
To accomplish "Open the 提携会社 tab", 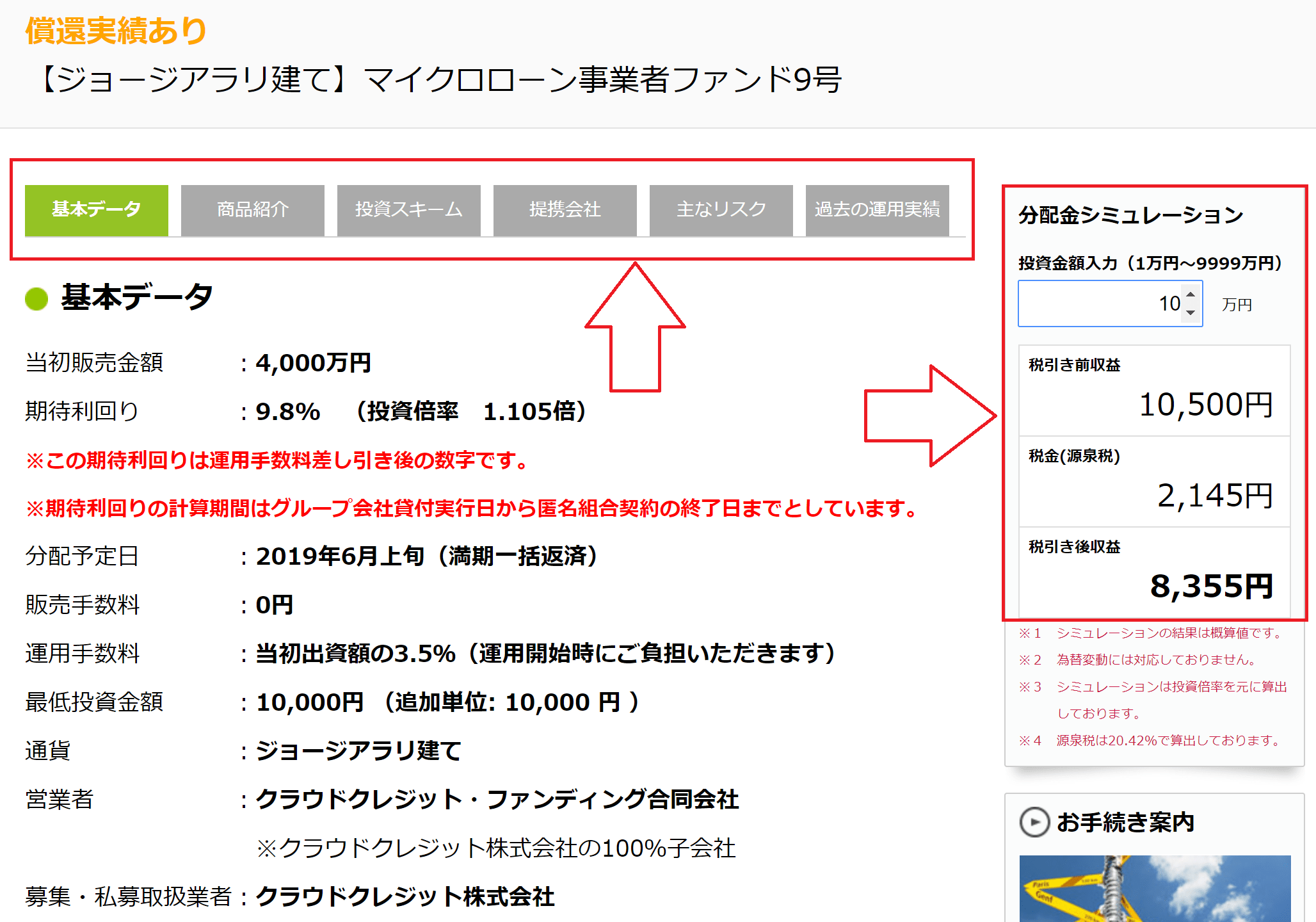I will (565, 210).
